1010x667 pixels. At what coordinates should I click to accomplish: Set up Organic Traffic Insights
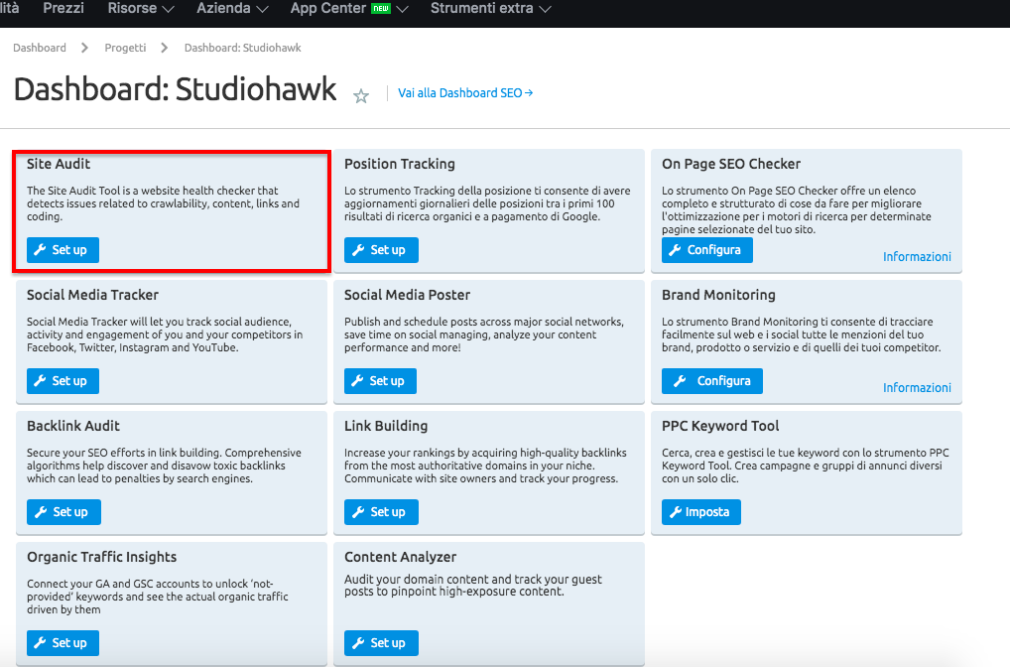(x=62, y=643)
